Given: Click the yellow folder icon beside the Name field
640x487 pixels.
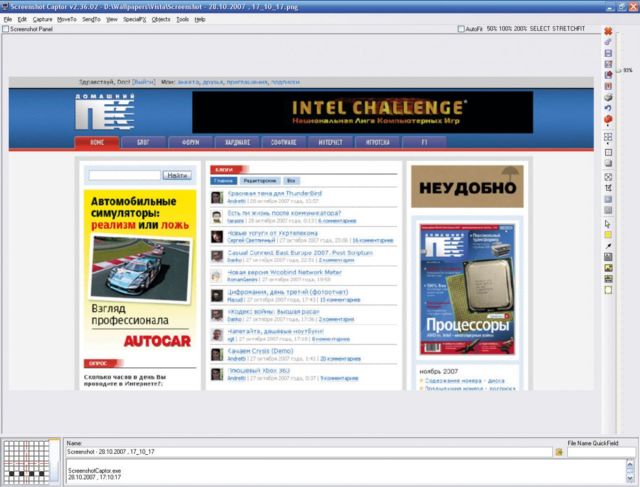Looking at the screenshot, I should [x=559, y=452].
